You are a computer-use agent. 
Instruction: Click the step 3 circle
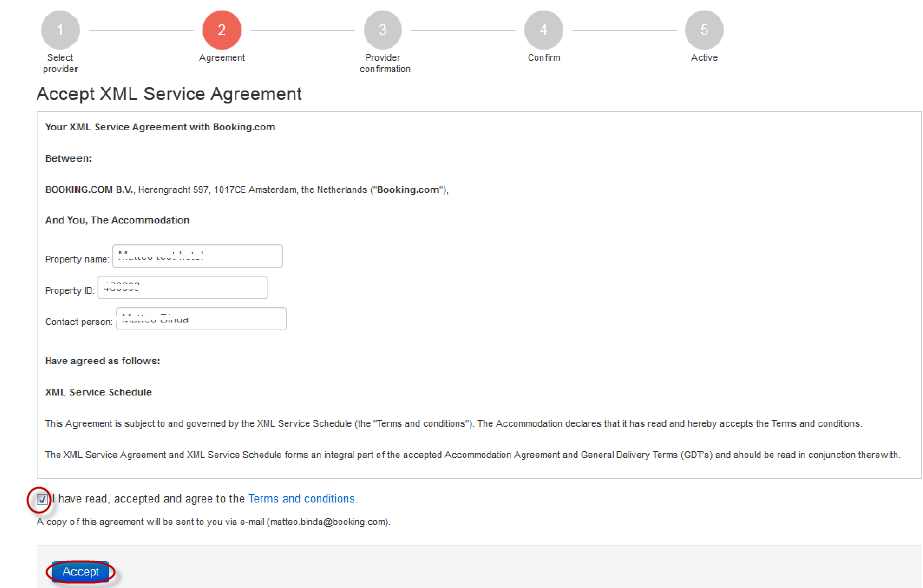tap(383, 30)
